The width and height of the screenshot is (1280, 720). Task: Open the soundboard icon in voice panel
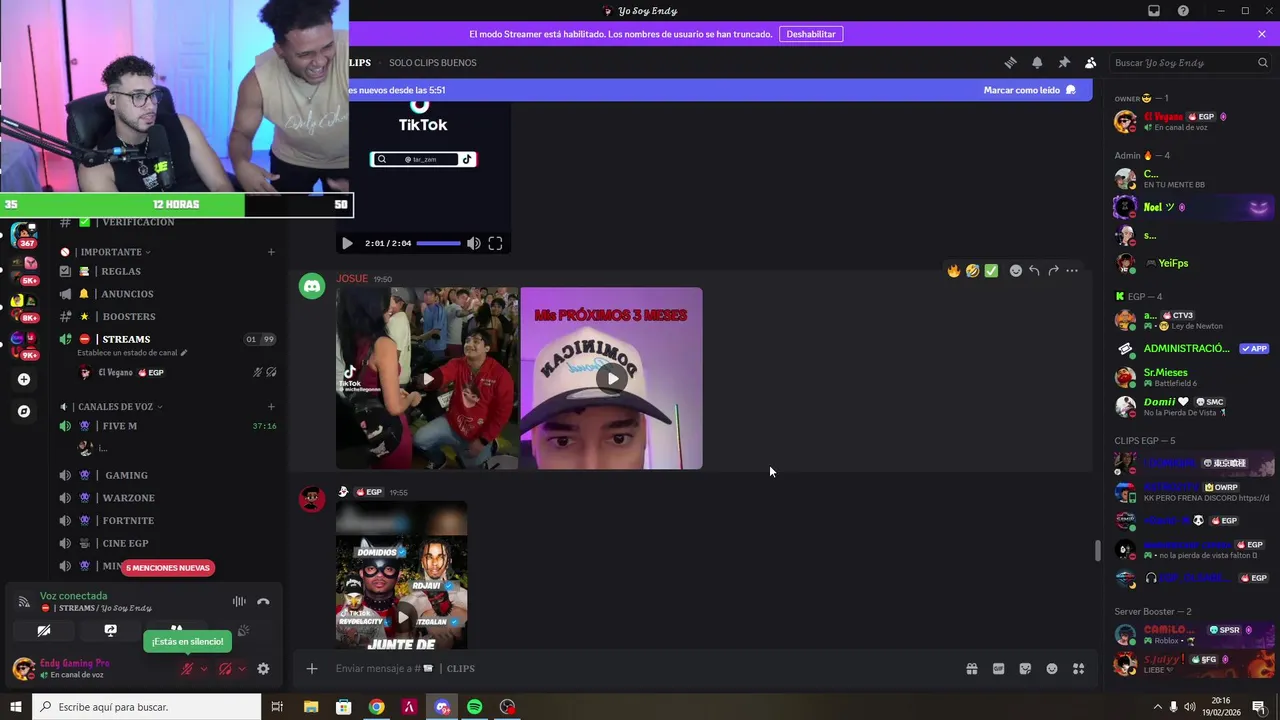pyautogui.click(x=242, y=631)
